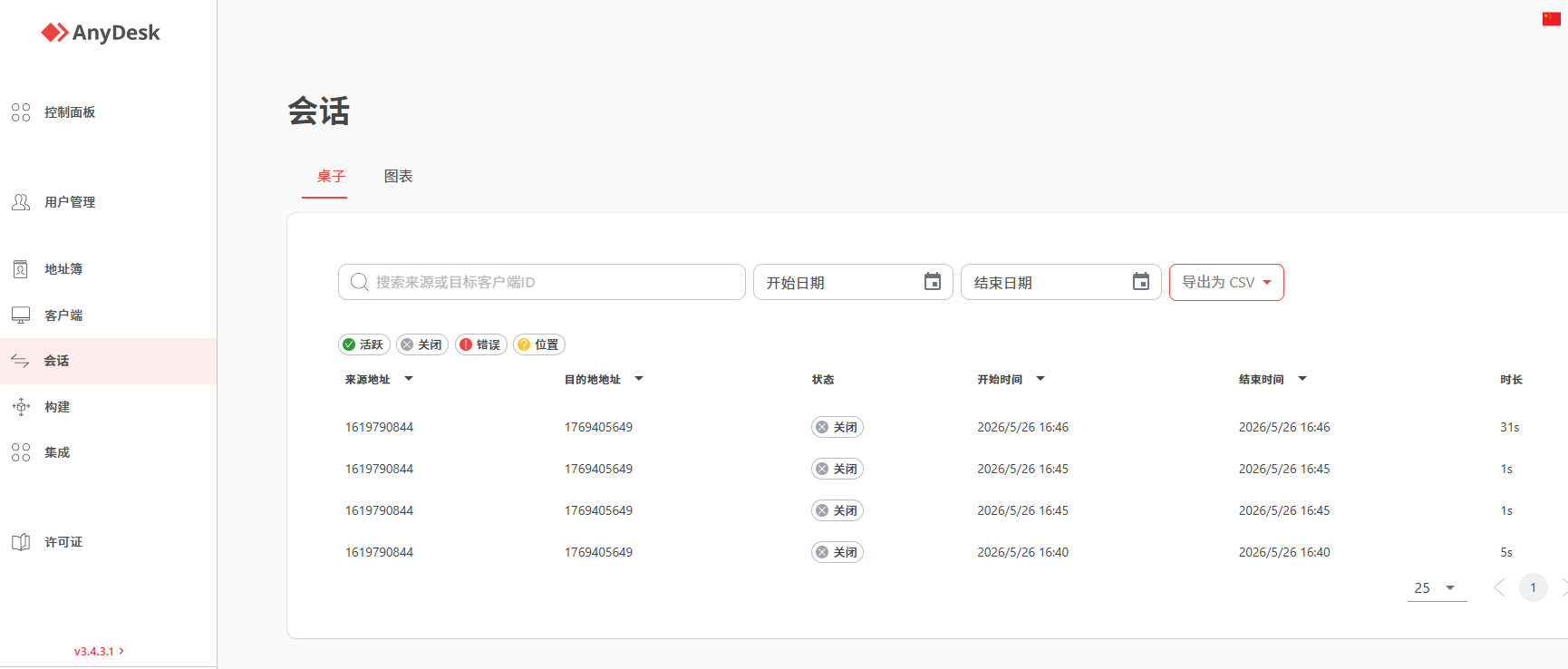Screen dimensions: 1568x669
Task: Click the 5s duration value
Action: [x=1505, y=552]
